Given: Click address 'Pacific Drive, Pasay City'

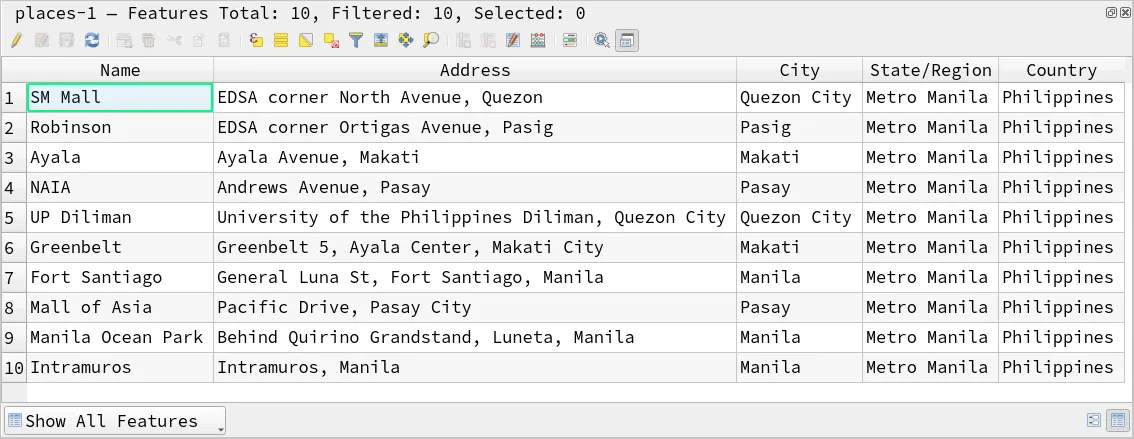Looking at the screenshot, I should coord(475,307).
